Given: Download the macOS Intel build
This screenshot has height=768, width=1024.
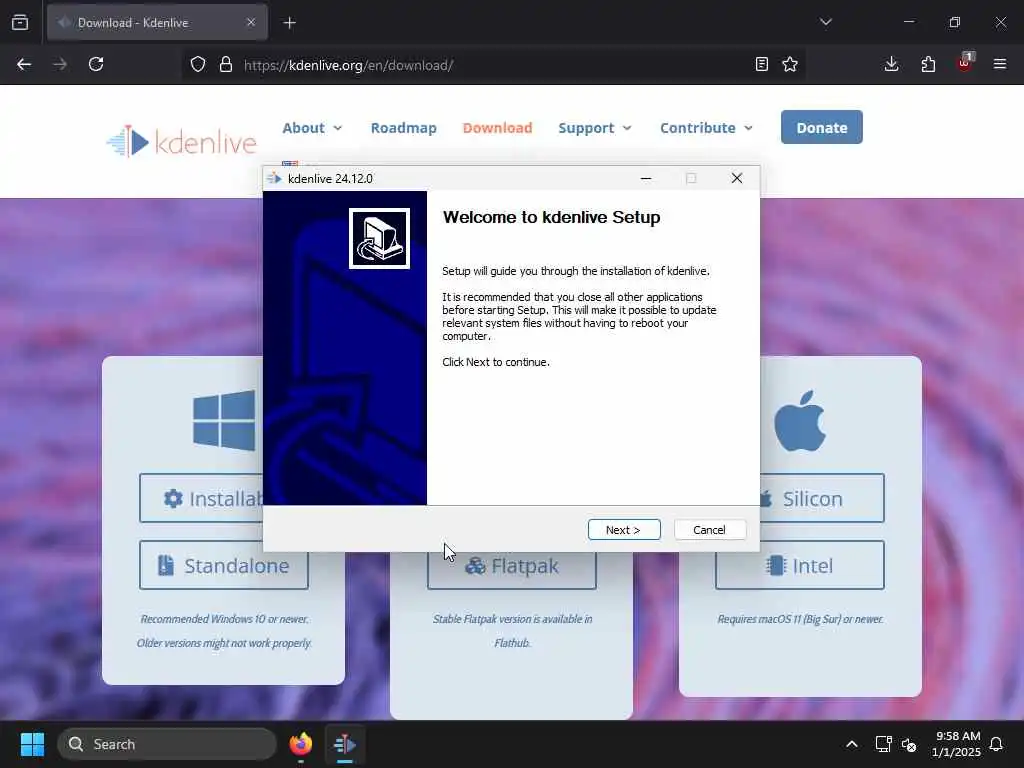Looking at the screenshot, I should (800, 565).
